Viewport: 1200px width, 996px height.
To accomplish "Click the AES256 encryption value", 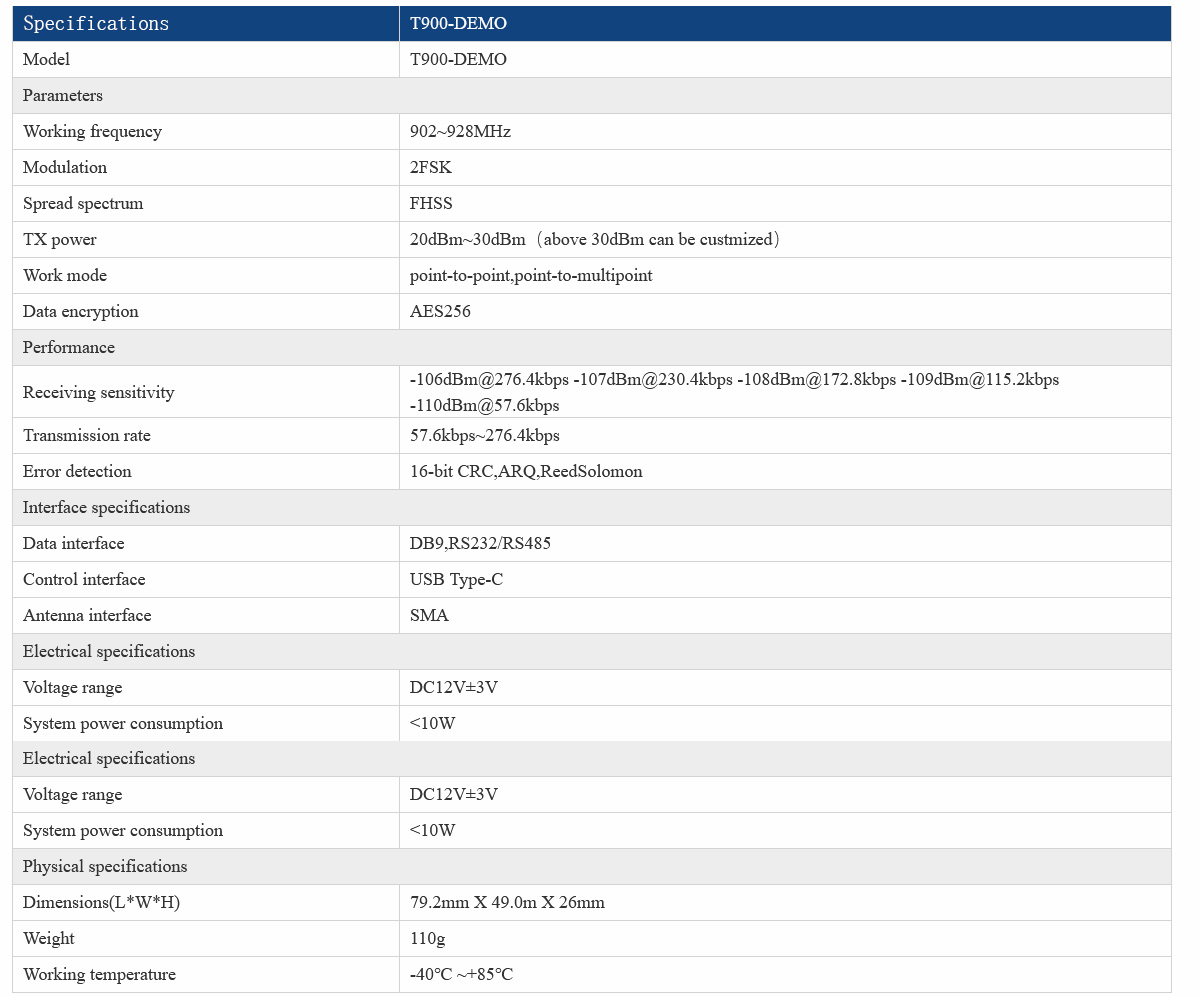I will click(x=440, y=312).
